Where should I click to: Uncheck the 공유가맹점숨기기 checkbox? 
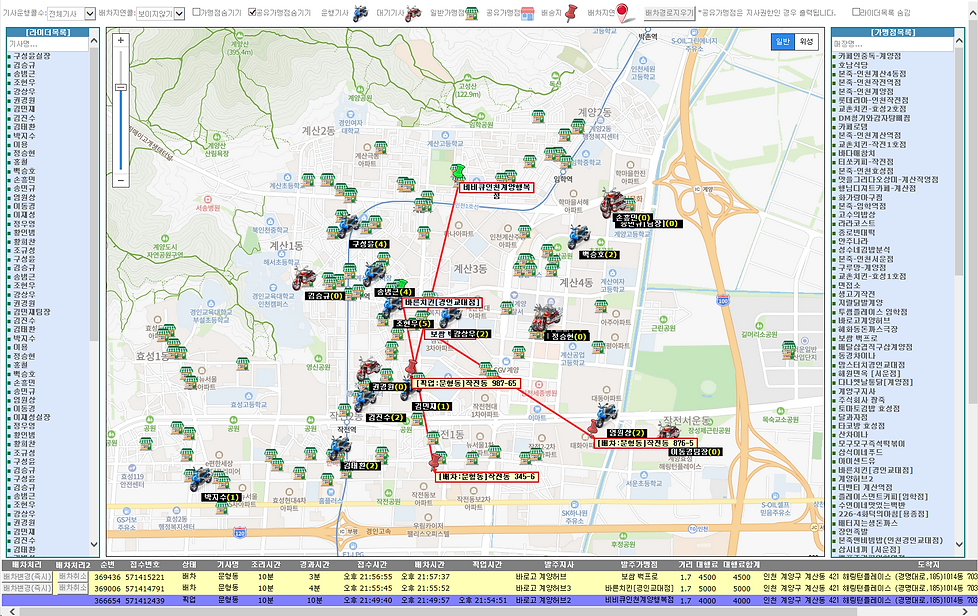tap(252, 12)
